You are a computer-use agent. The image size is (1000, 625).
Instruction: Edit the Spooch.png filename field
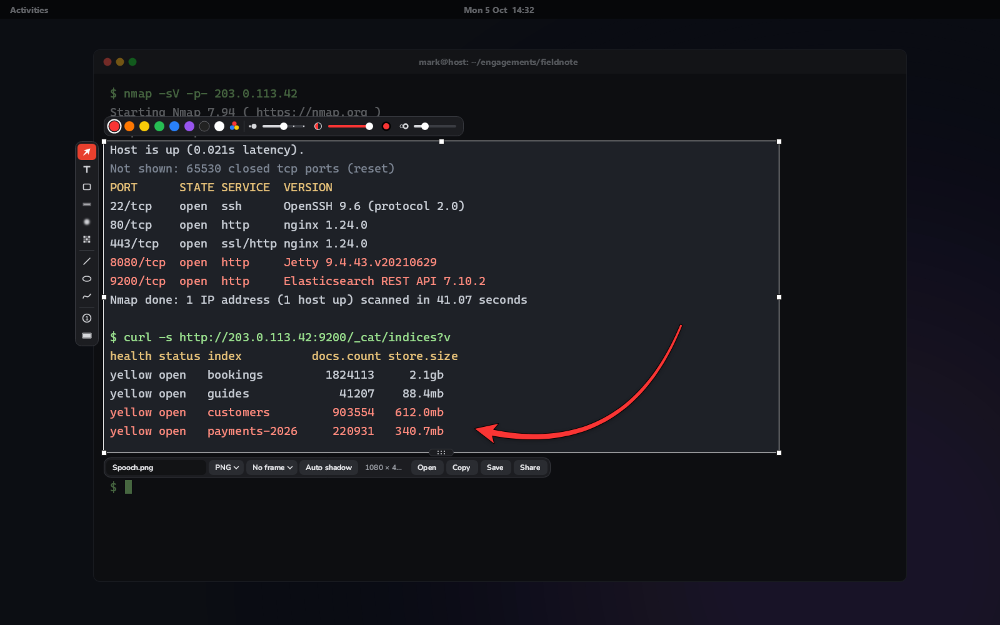click(156, 467)
